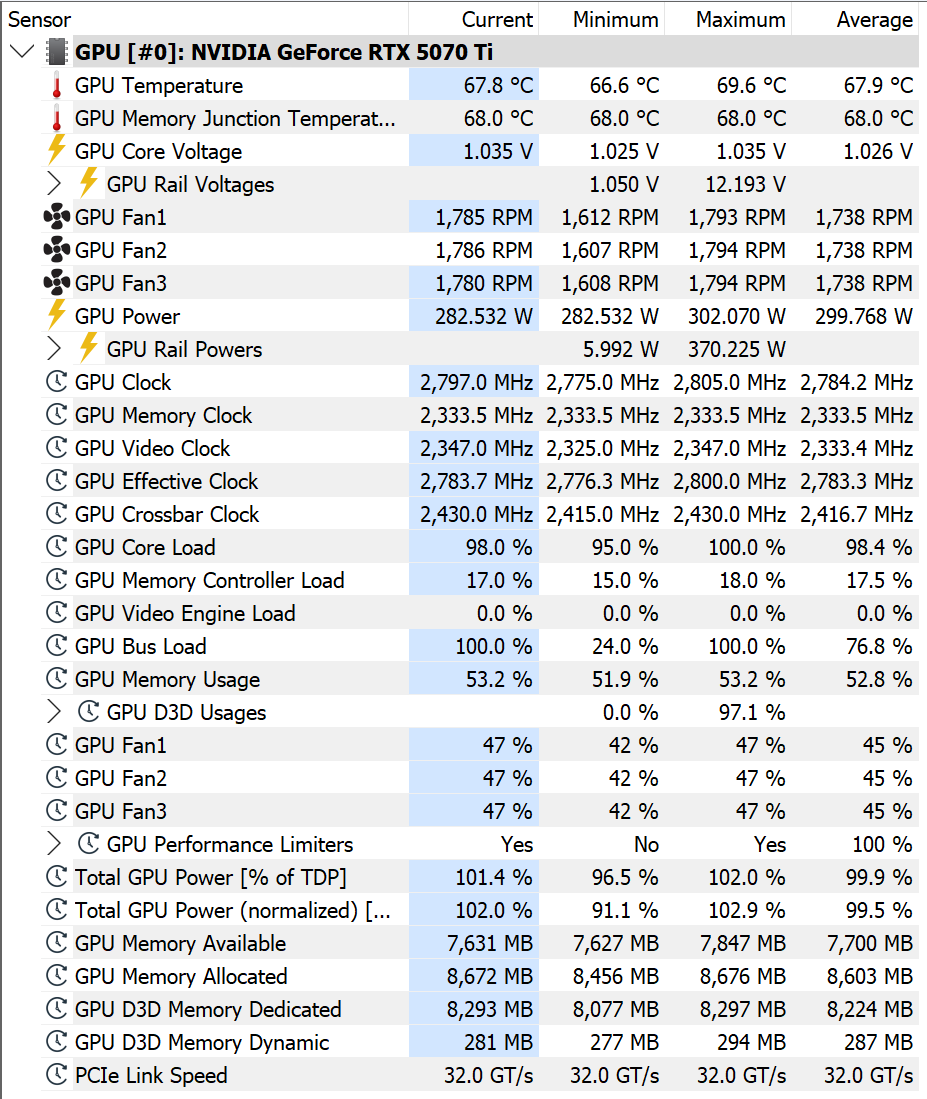Image resolution: width=927 pixels, height=1099 pixels.
Task: Click the fan icon beside GPU Fan1 RPM
Action: [x=57, y=217]
